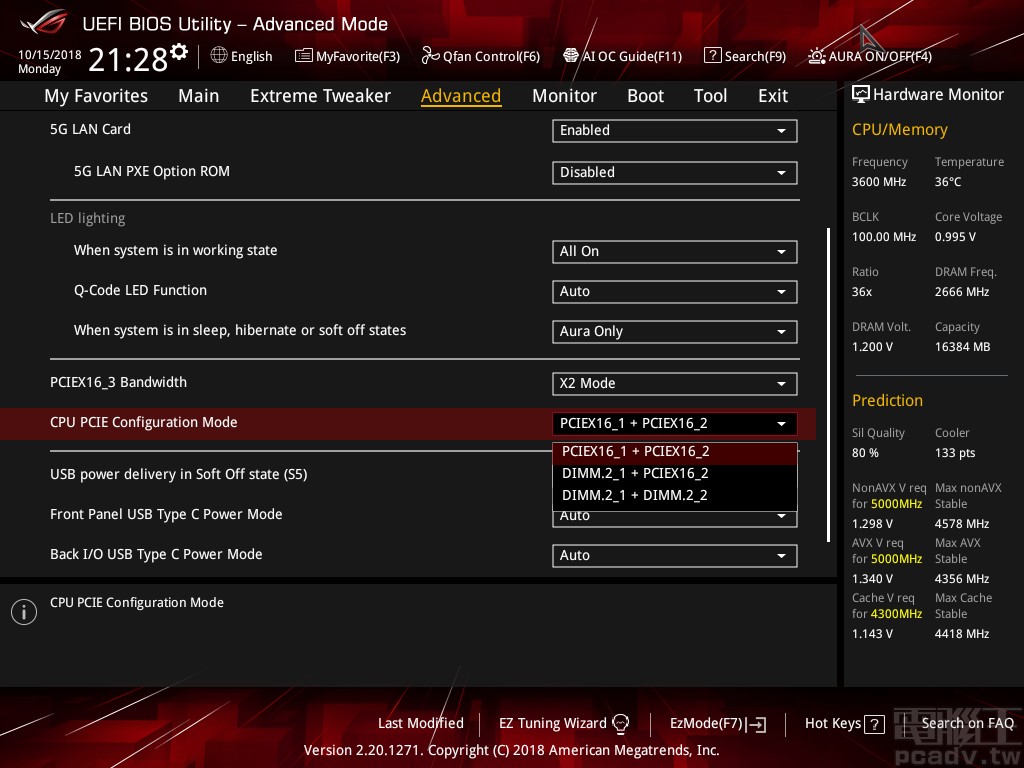Open the BIOS Search function

(745, 56)
